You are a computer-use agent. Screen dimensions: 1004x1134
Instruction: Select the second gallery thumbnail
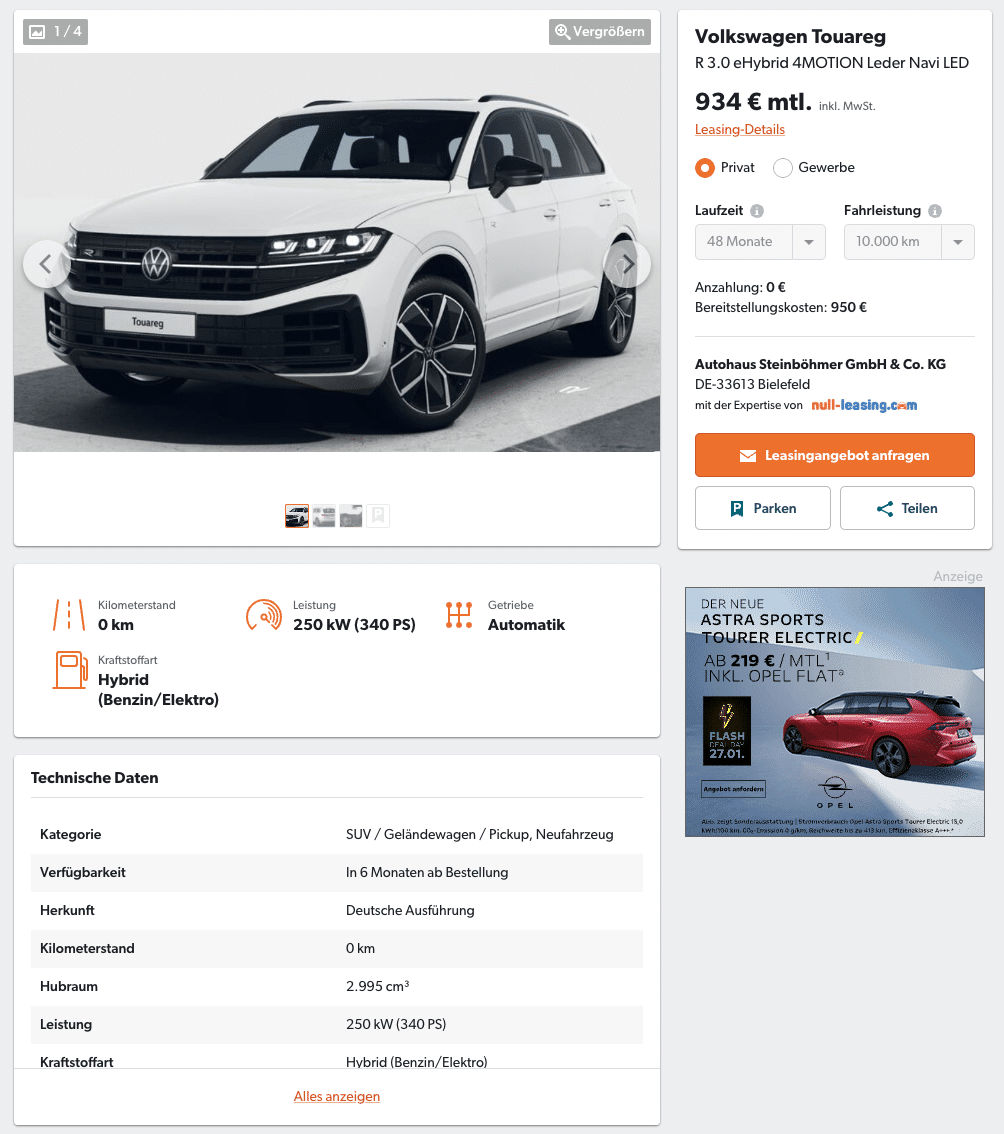324,516
